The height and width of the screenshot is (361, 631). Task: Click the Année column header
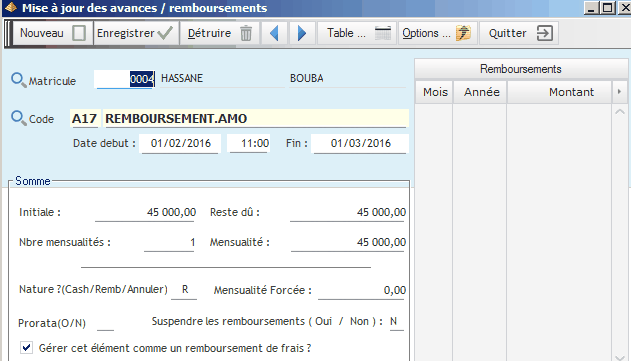(480, 92)
